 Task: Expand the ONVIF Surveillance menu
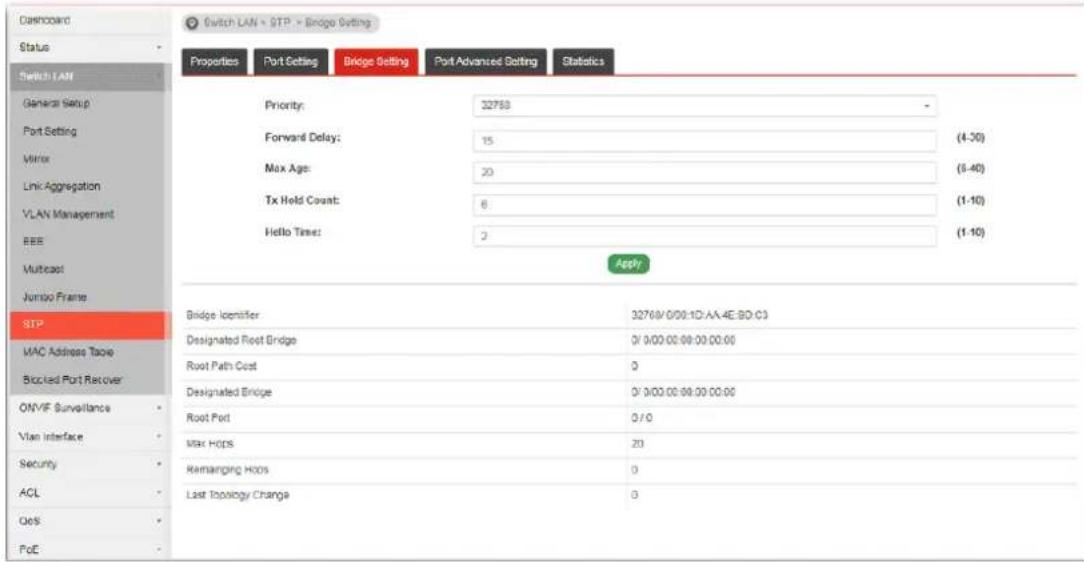(88, 409)
